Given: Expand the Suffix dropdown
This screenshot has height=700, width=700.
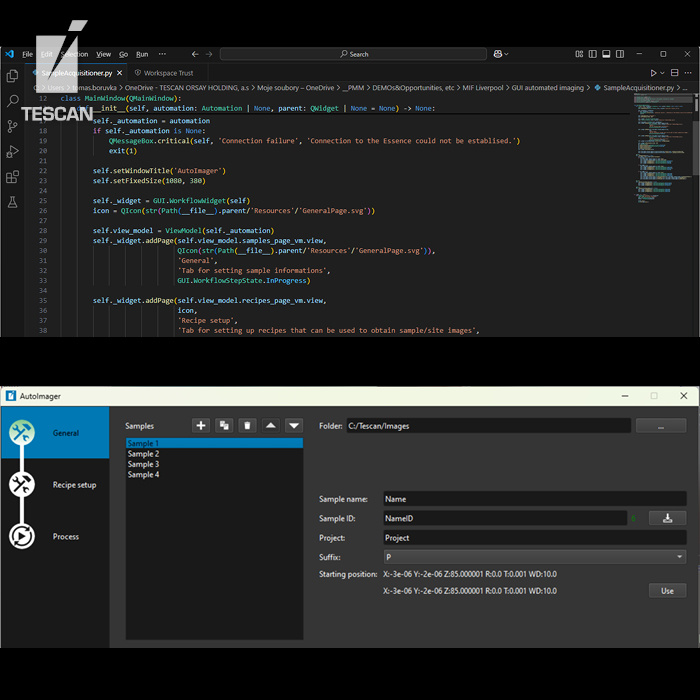Looking at the screenshot, I should pos(680,557).
